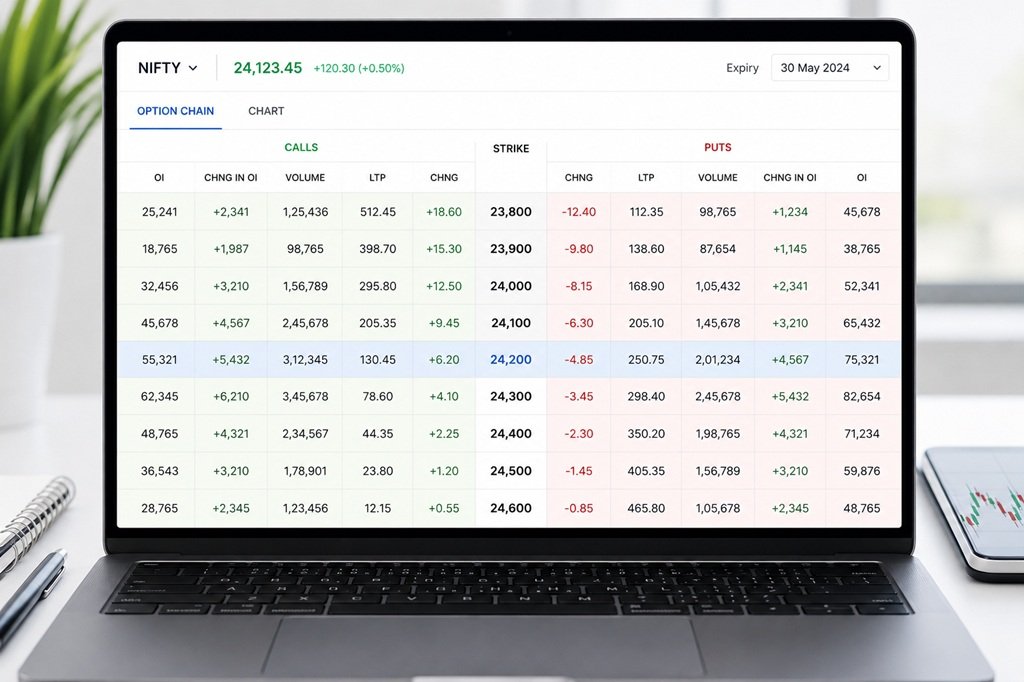This screenshot has width=1024, height=682.
Task: Click the calls CHNG IN OI column header
Action: pos(231,178)
